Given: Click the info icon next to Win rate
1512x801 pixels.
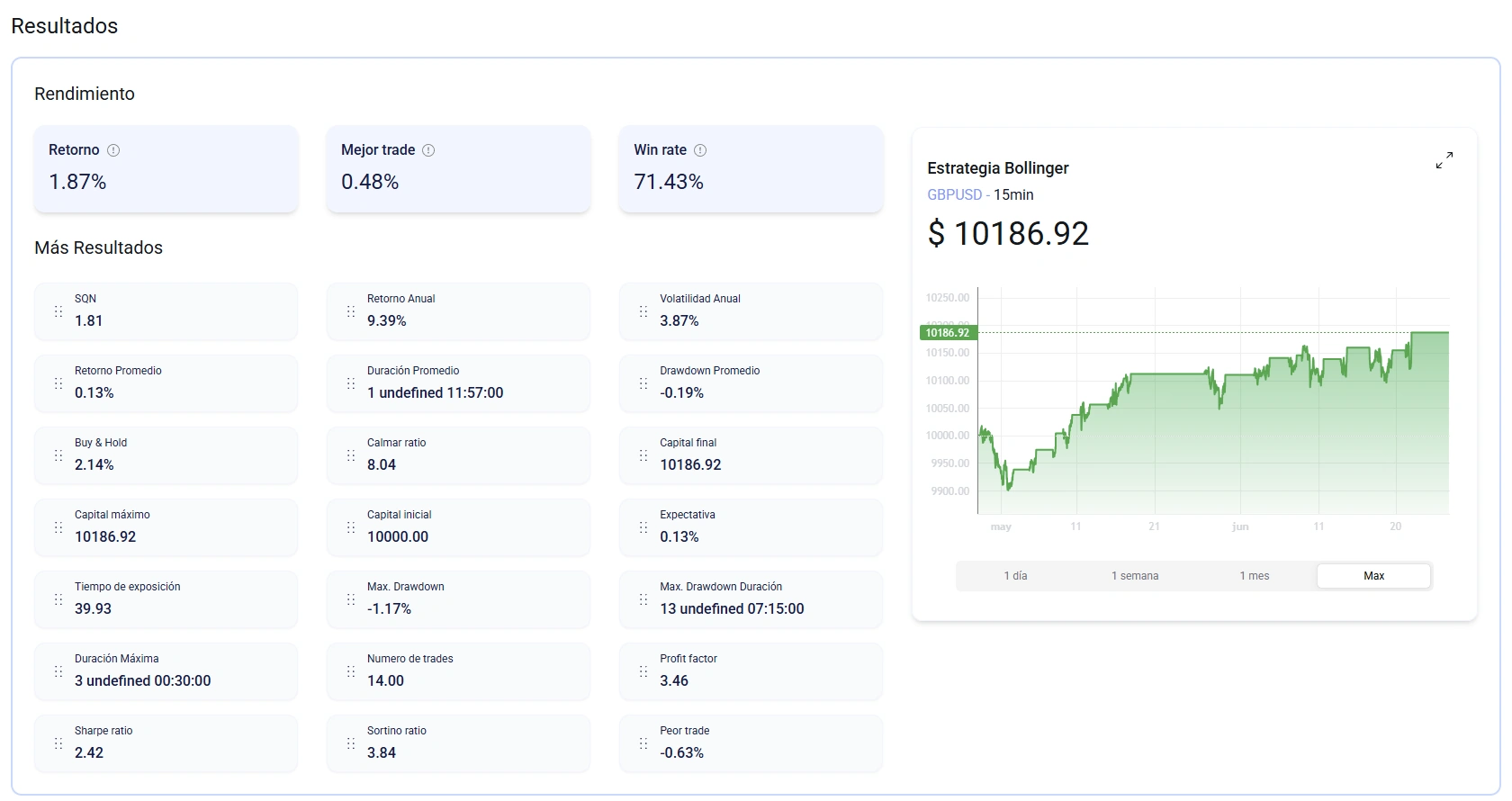Looking at the screenshot, I should pos(700,150).
